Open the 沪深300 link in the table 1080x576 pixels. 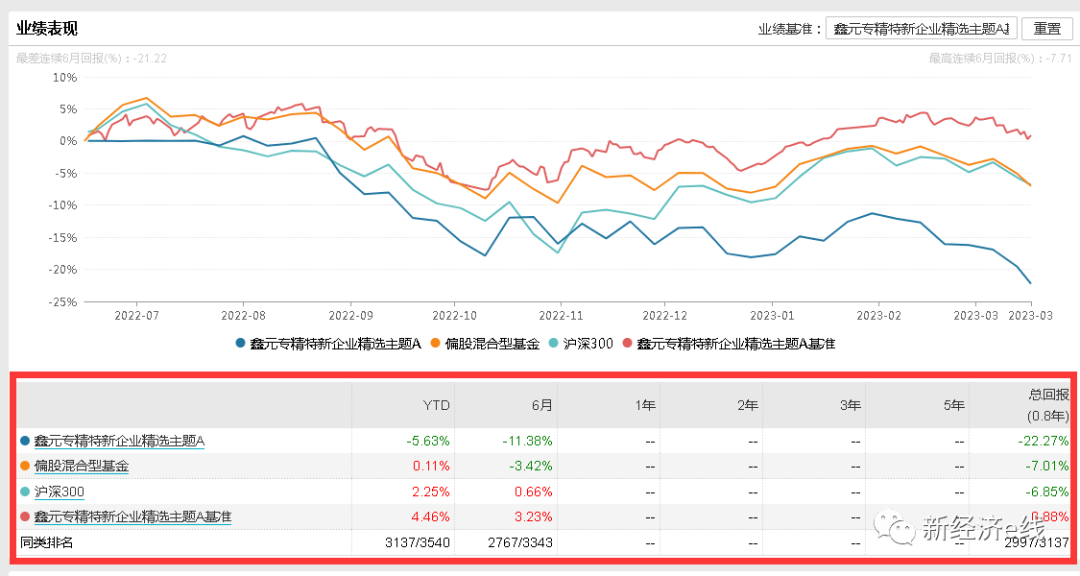coord(59,491)
